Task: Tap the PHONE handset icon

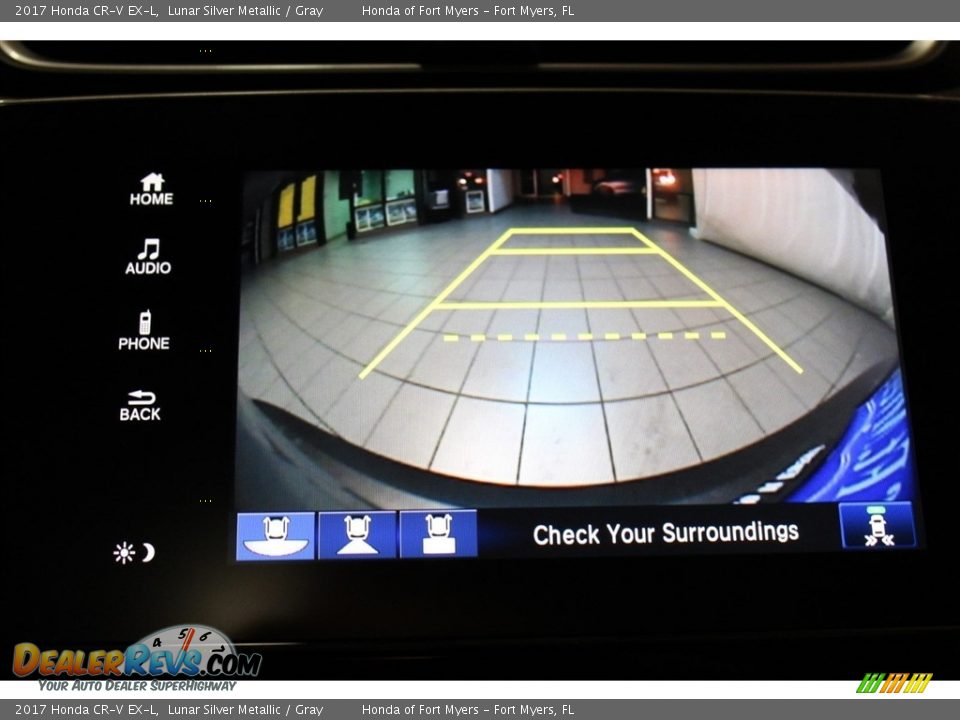Action: click(x=144, y=331)
